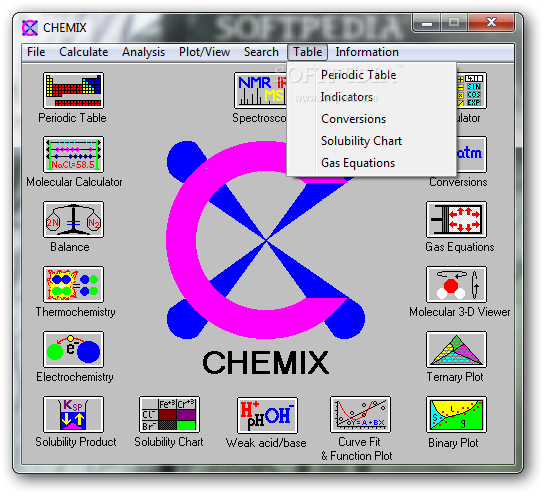The width and height of the screenshot is (544, 494).
Task: Click the Thermochemistry label text
Action: (x=75, y=312)
